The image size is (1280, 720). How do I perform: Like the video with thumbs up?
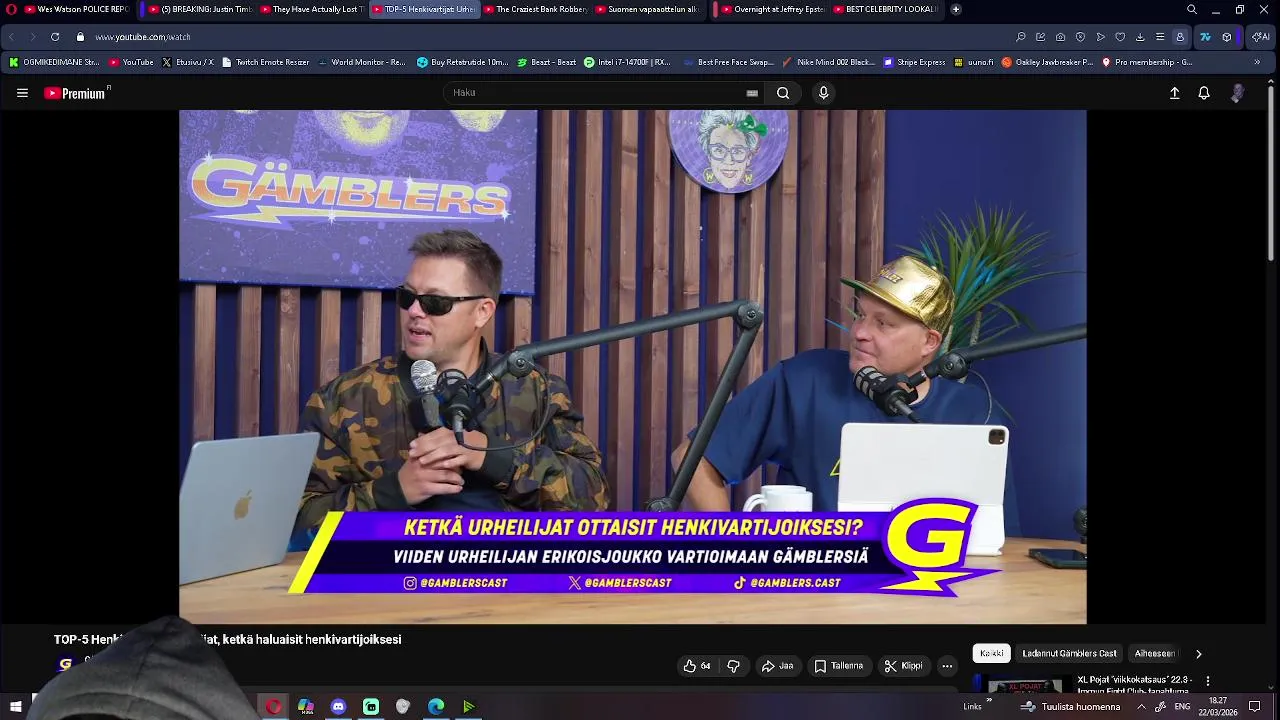[x=696, y=666]
